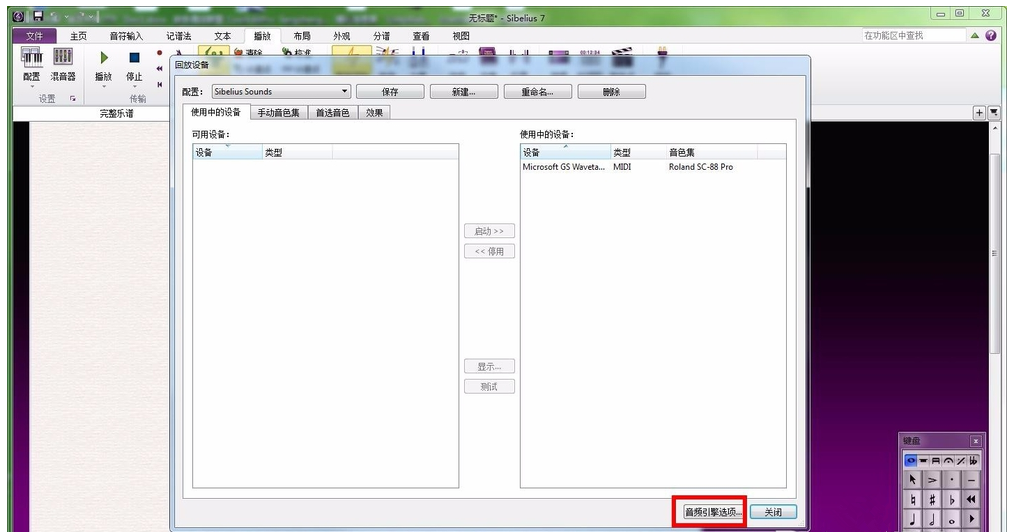This screenshot has width=1013, height=532.
Task: Switch to the 布局 ribbon tab
Action: 302,36
